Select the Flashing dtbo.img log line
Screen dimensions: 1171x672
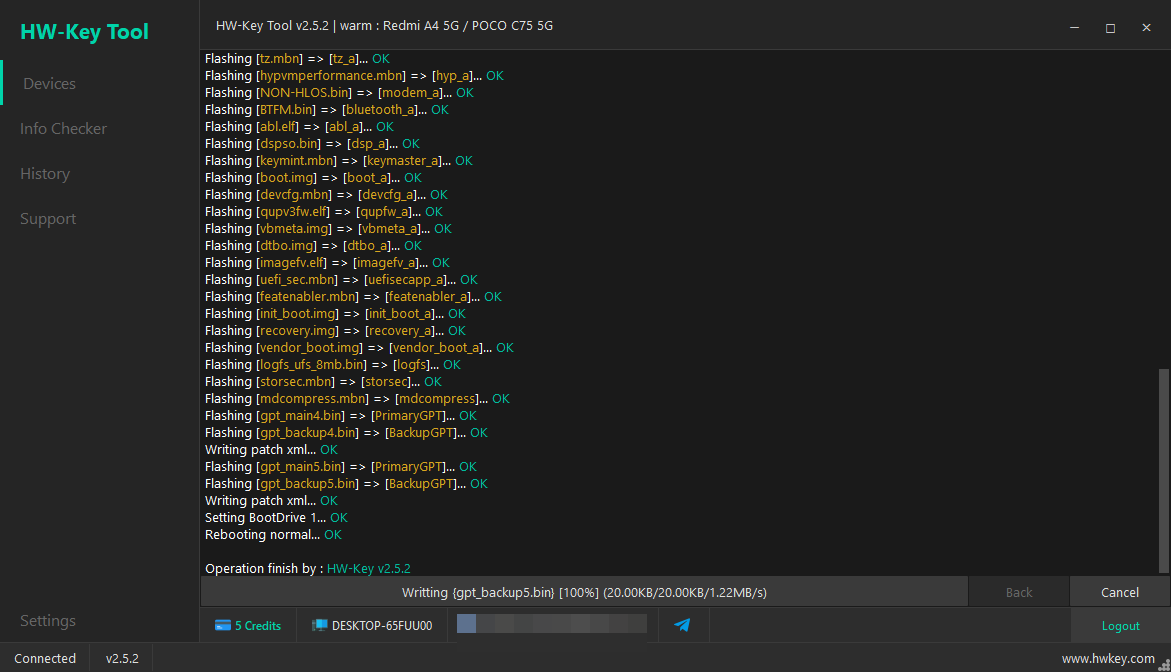pyautogui.click(x=313, y=246)
